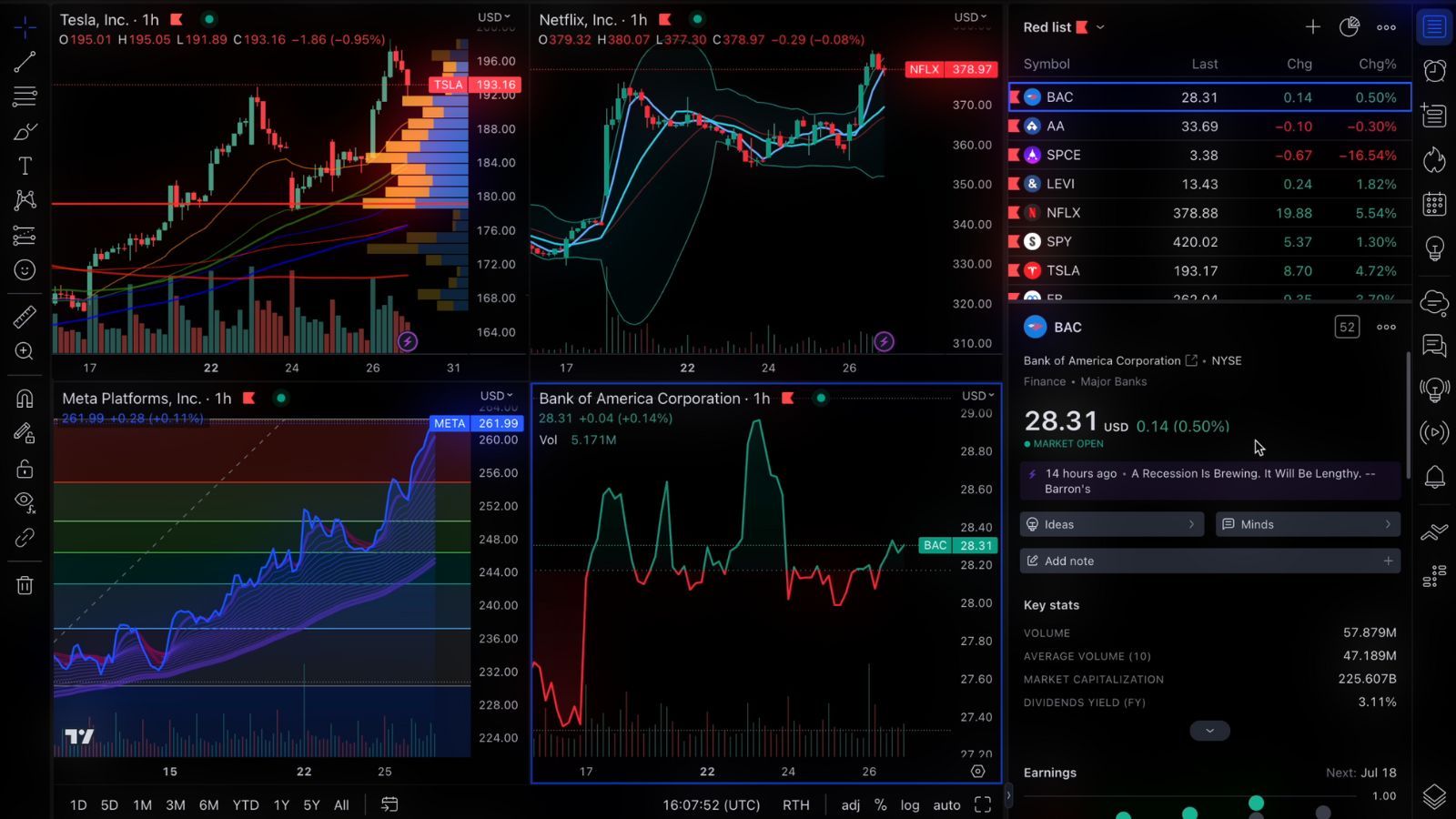
Task: Toggle magnet mode for drawings
Action: (x=25, y=398)
